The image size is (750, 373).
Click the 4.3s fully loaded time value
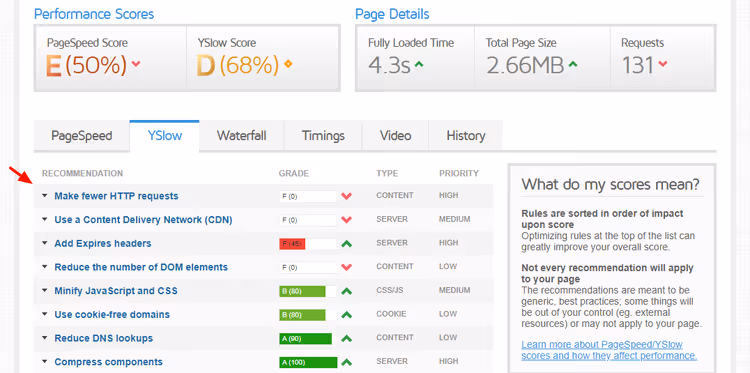[389, 66]
